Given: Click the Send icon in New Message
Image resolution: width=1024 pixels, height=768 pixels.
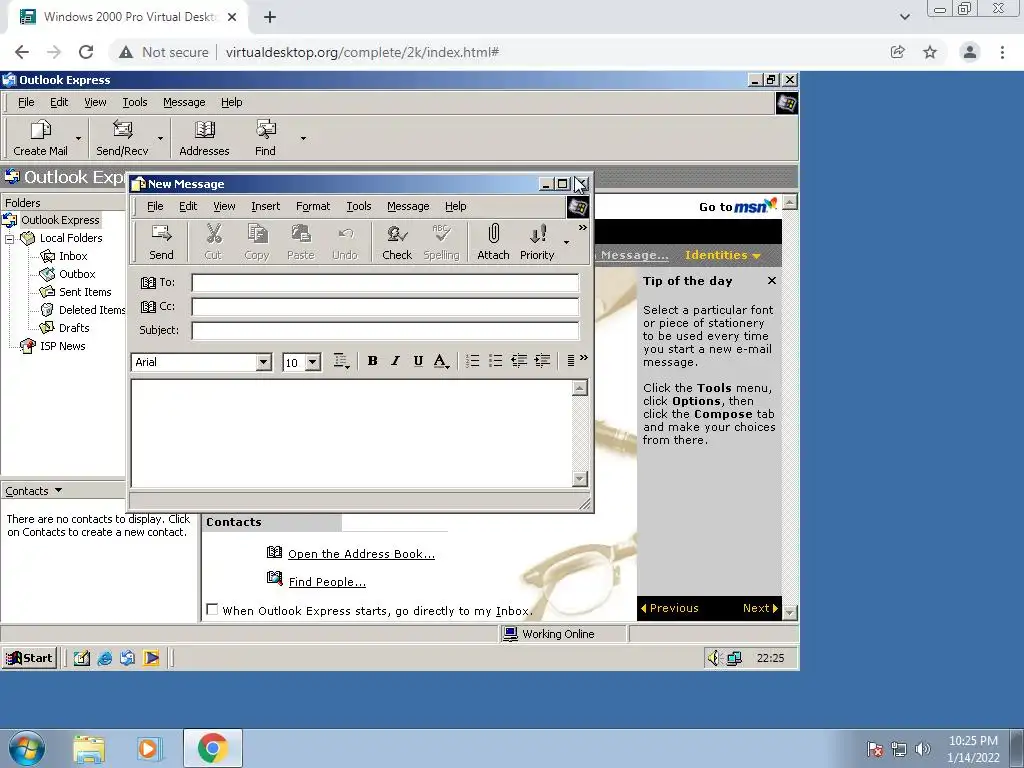Looking at the screenshot, I should (x=161, y=234).
